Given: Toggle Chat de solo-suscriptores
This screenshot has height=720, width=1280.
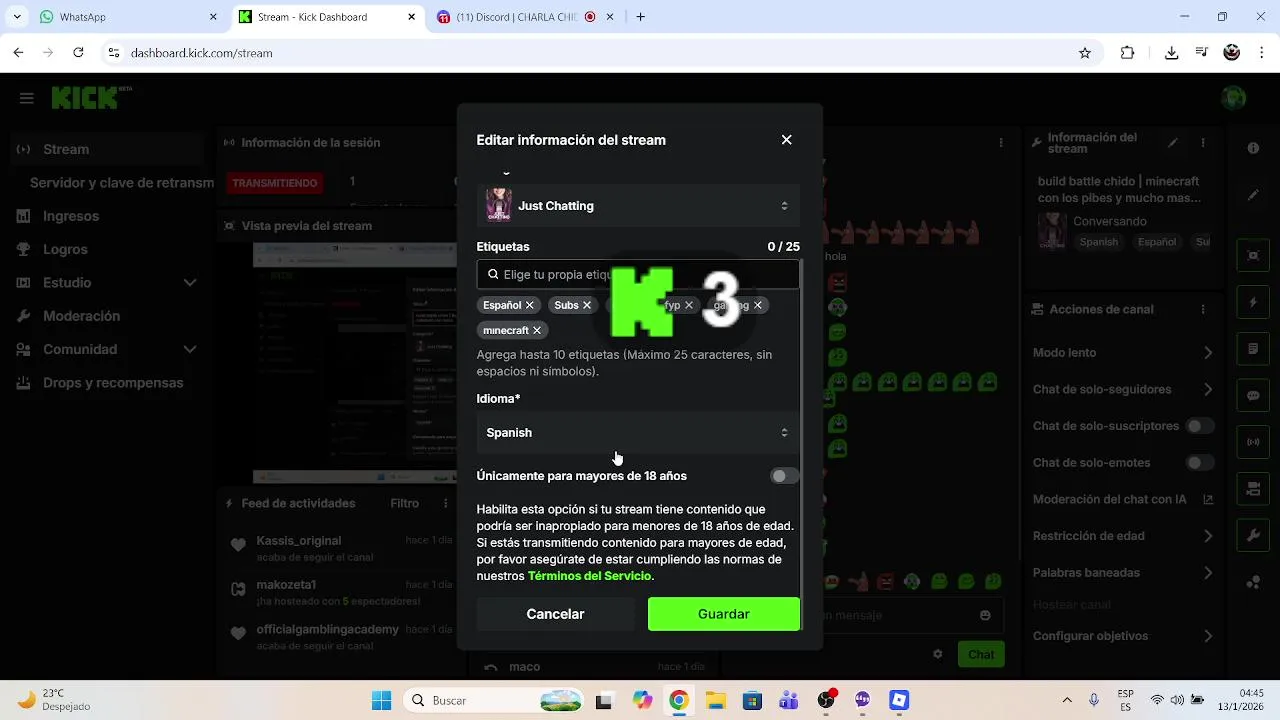Looking at the screenshot, I should click(1200, 426).
